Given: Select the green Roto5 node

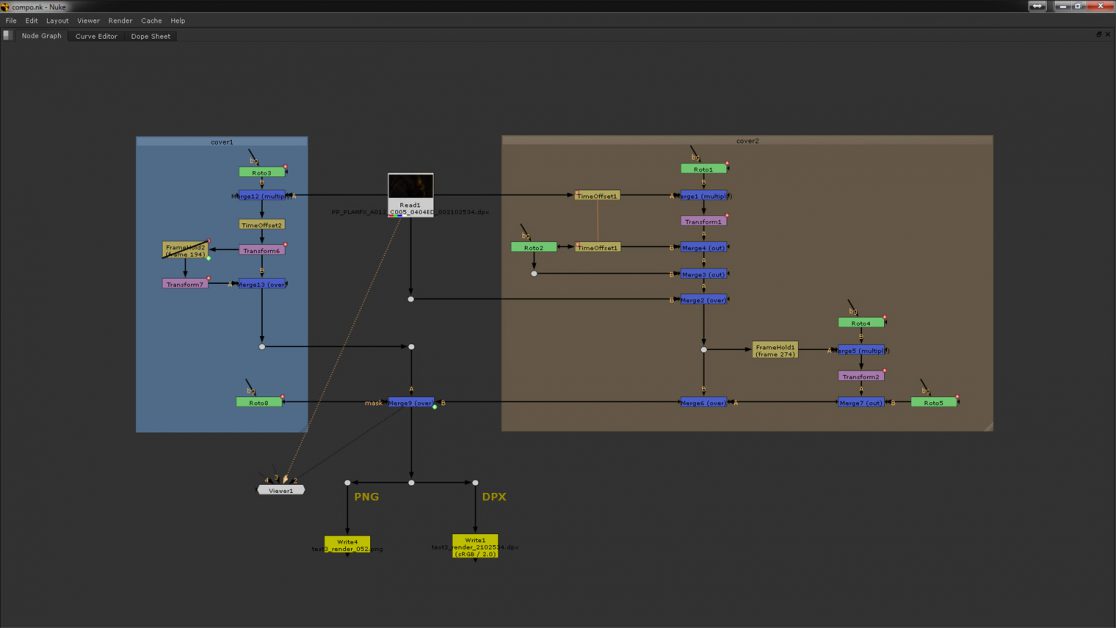Looking at the screenshot, I should pos(933,402).
